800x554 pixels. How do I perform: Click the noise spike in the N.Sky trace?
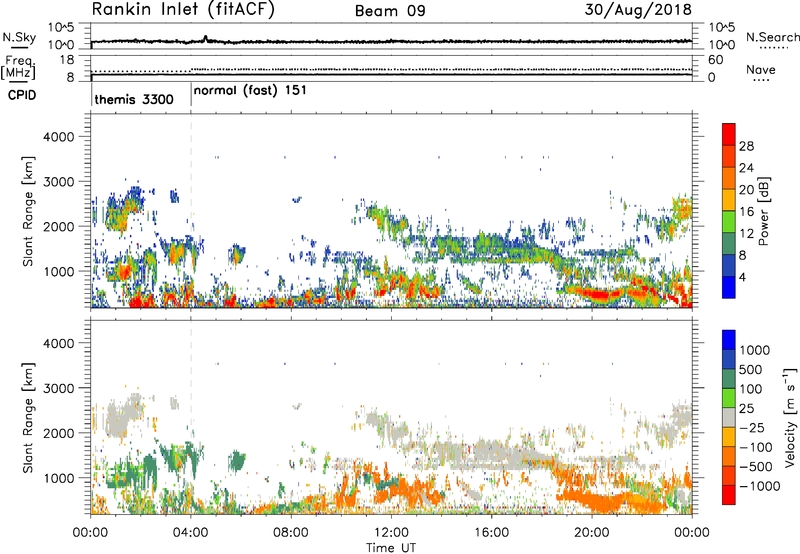(x=206, y=38)
